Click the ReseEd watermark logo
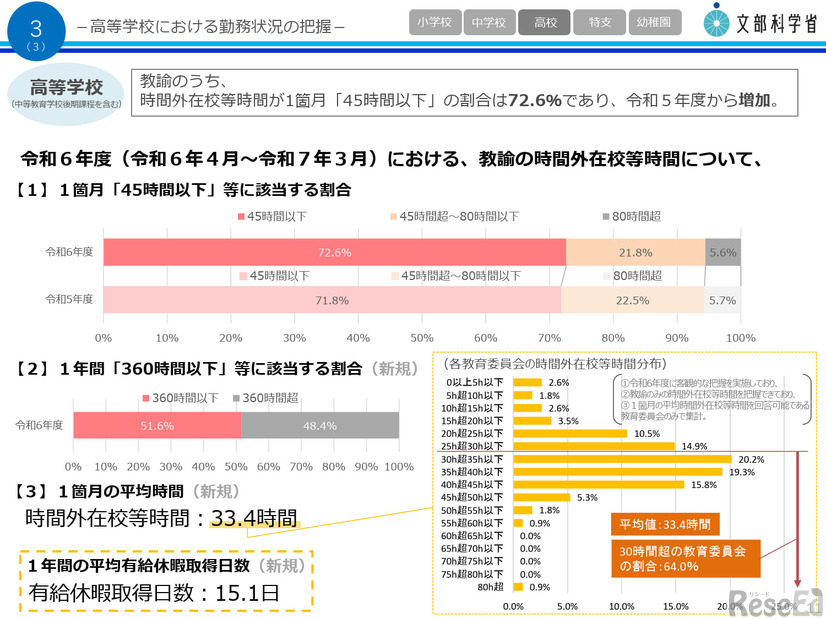This screenshot has width=826, height=619. click(x=775, y=600)
